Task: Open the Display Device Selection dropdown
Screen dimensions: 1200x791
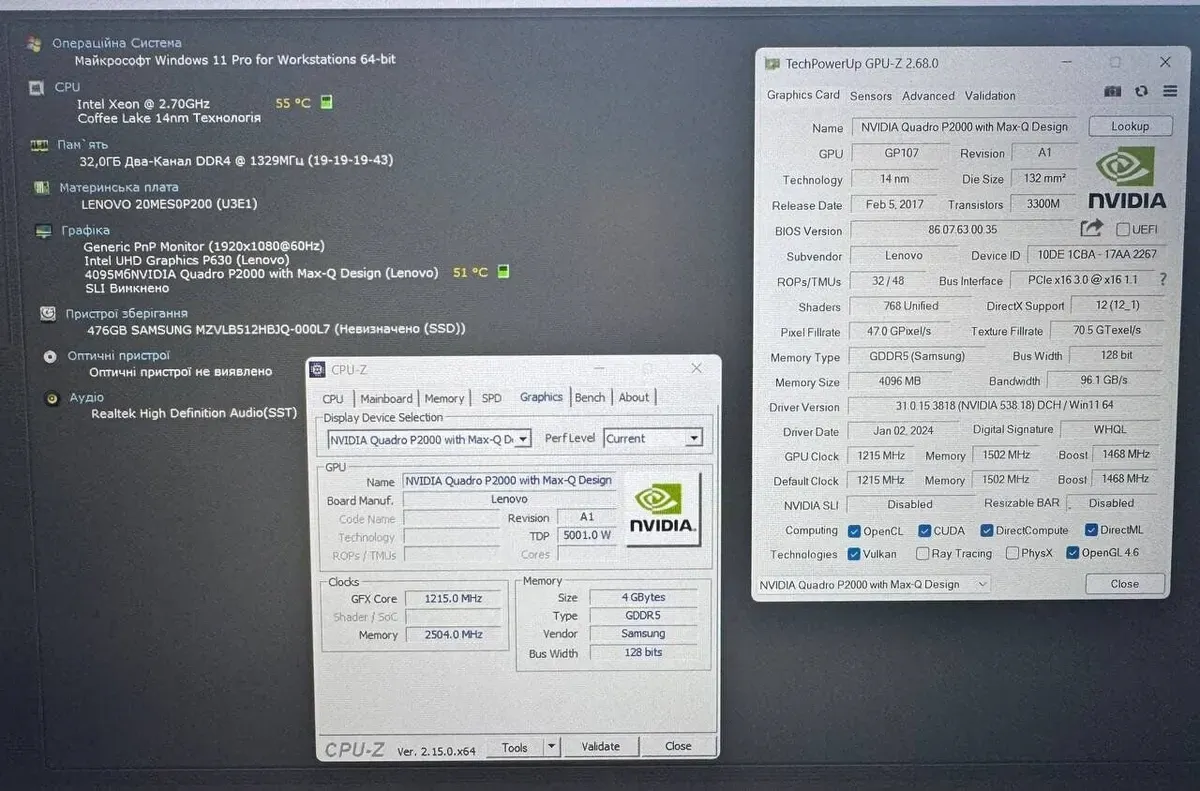Action: (x=431, y=439)
